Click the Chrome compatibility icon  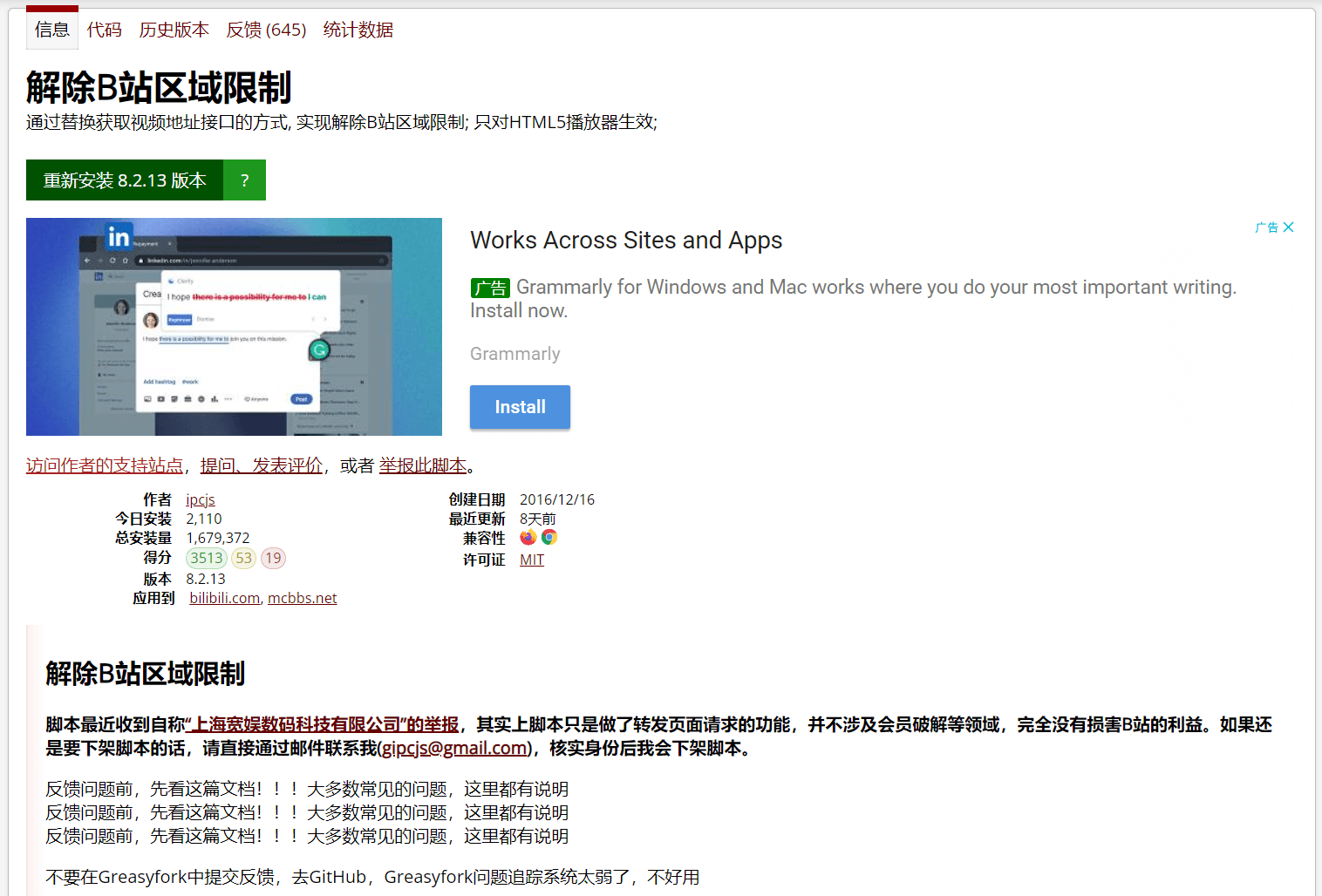549,537
